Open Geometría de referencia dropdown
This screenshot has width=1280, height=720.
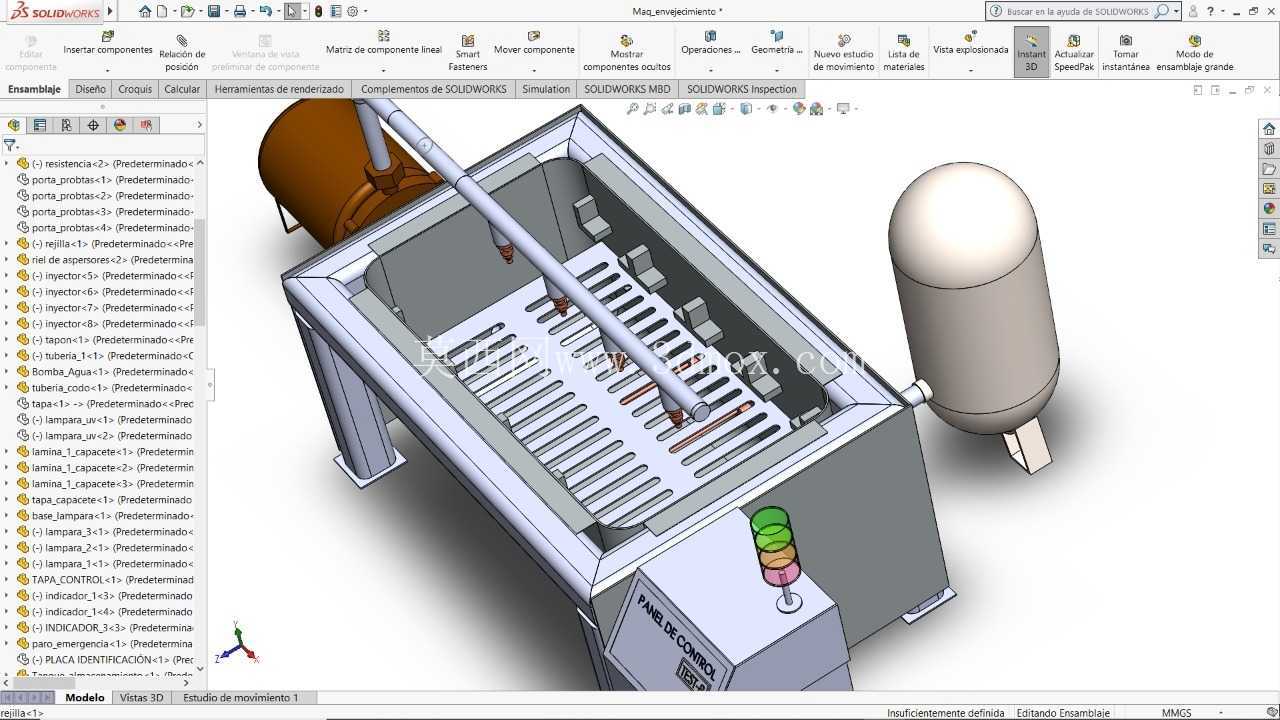pyautogui.click(x=777, y=71)
